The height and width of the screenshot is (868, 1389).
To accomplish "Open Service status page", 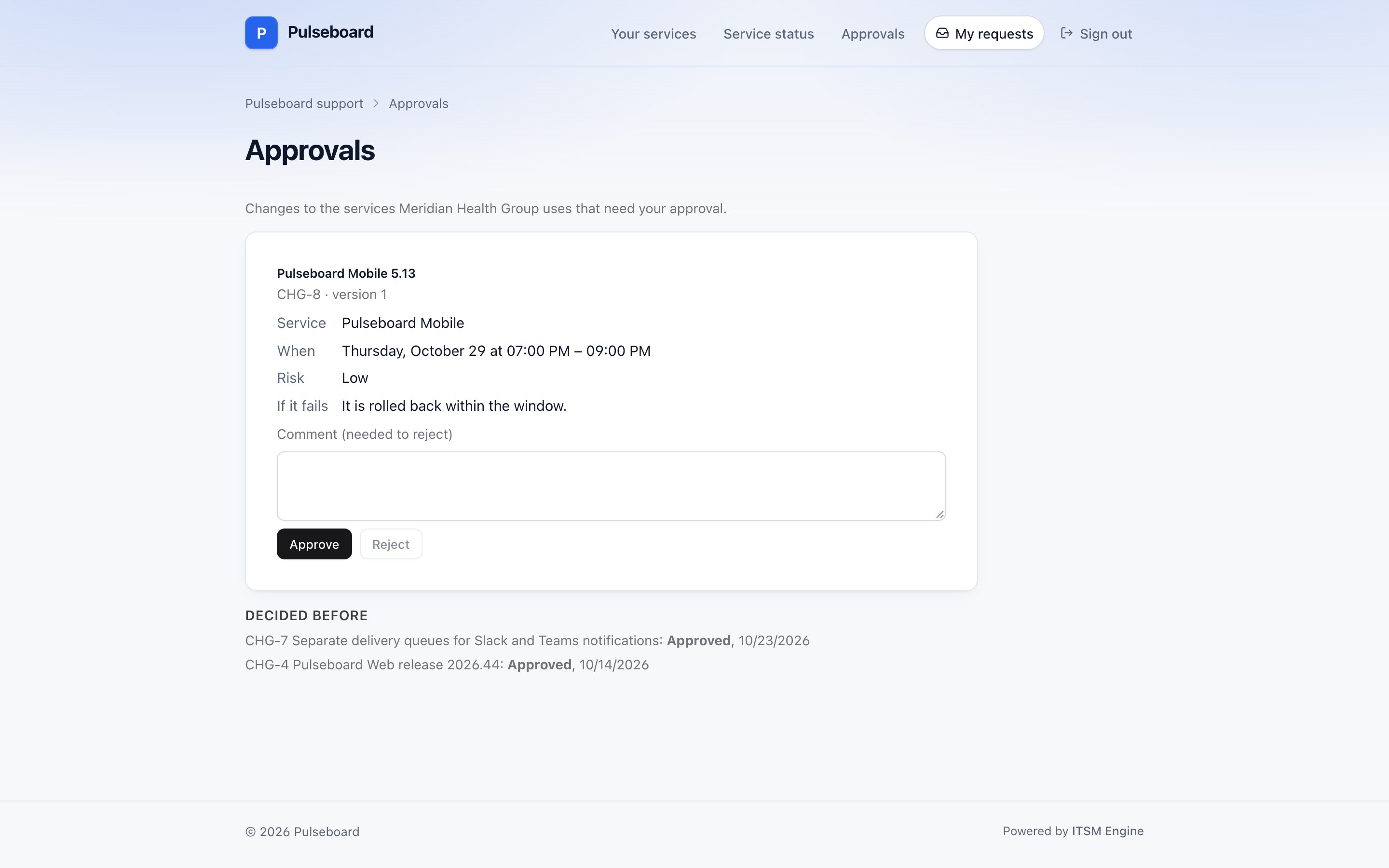I will pyautogui.click(x=769, y=34).
